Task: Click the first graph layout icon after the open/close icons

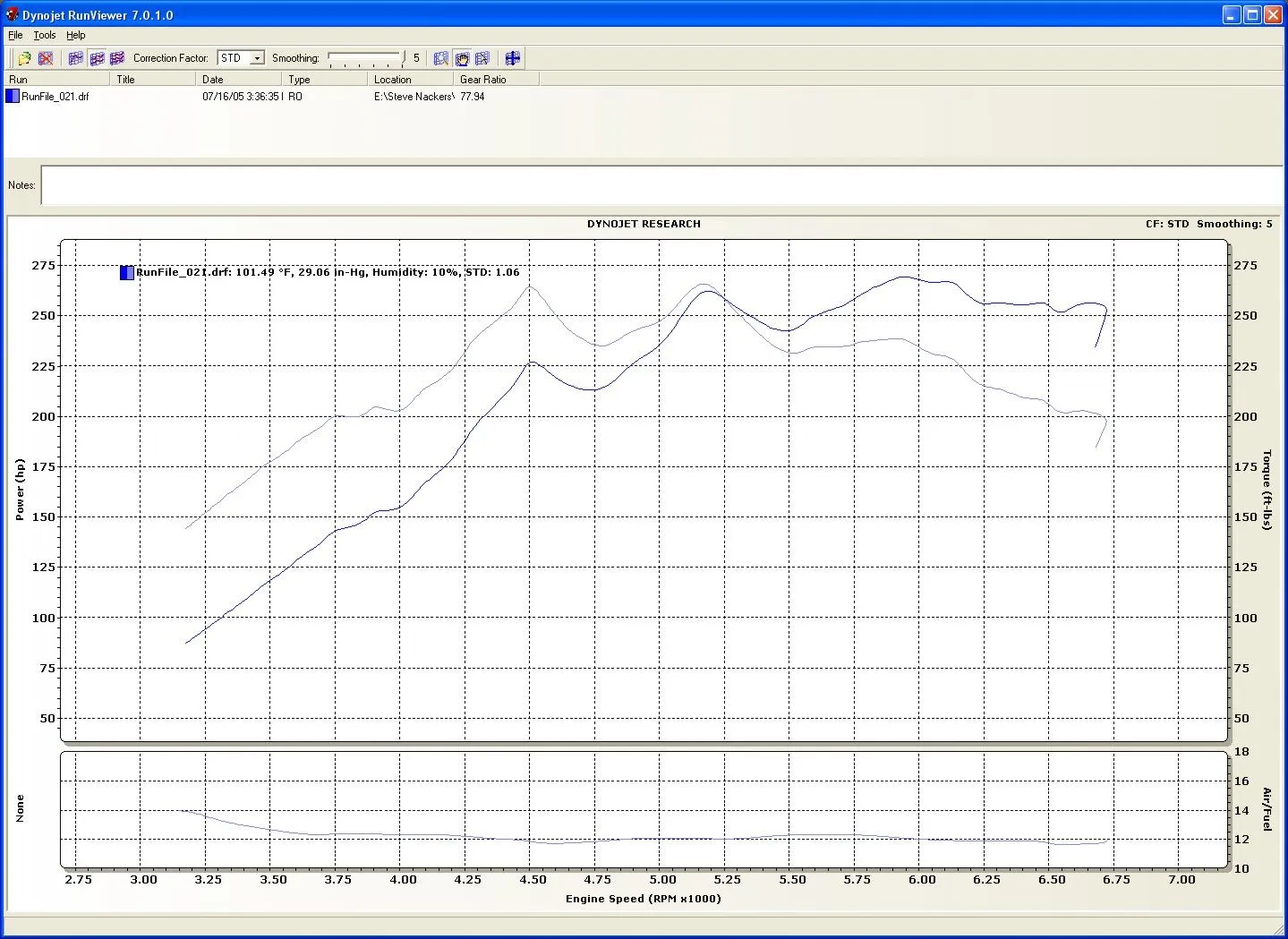Action: pyautogui.click(x=76, y=58)
